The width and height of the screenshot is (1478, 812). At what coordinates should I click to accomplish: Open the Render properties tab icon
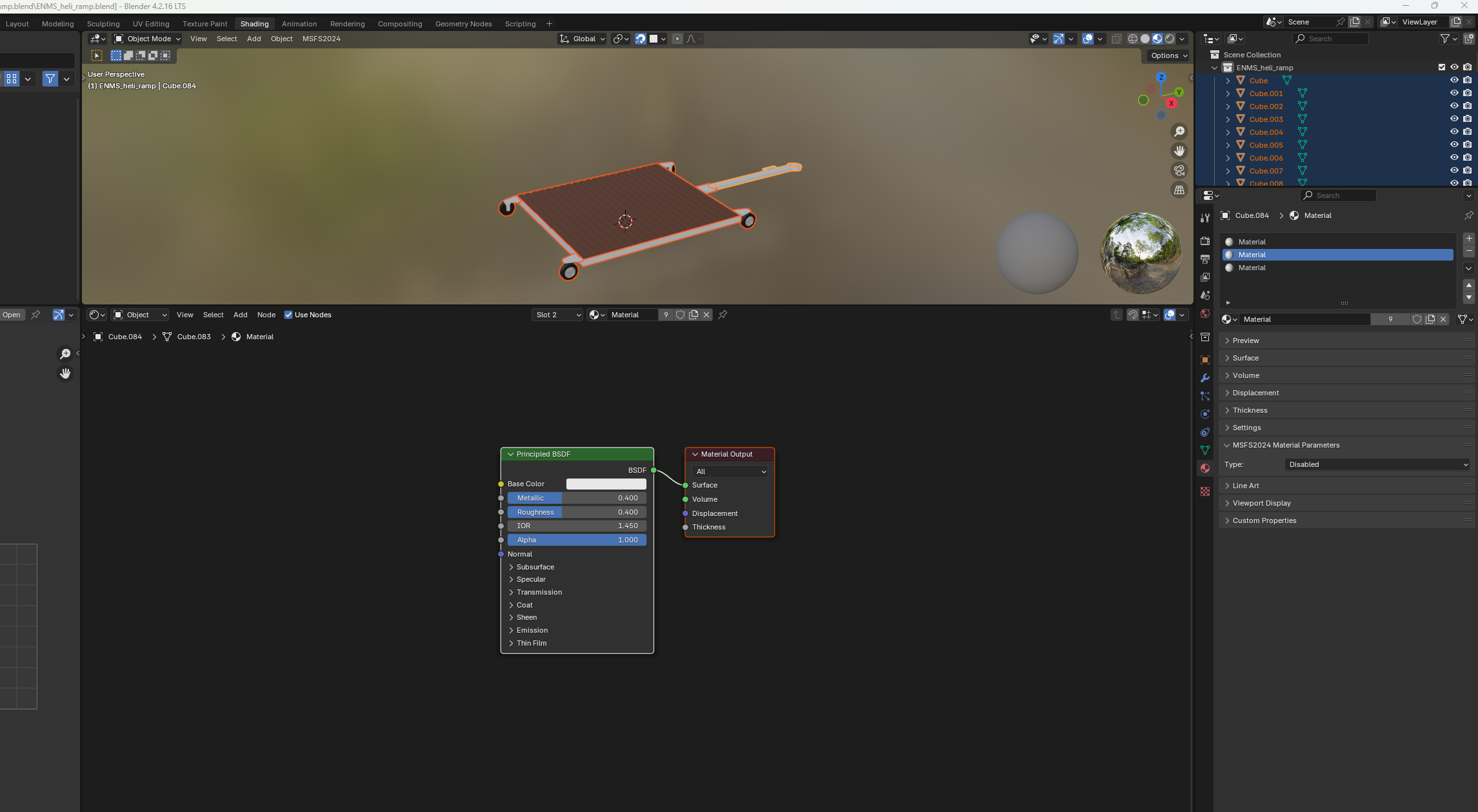1204,241
